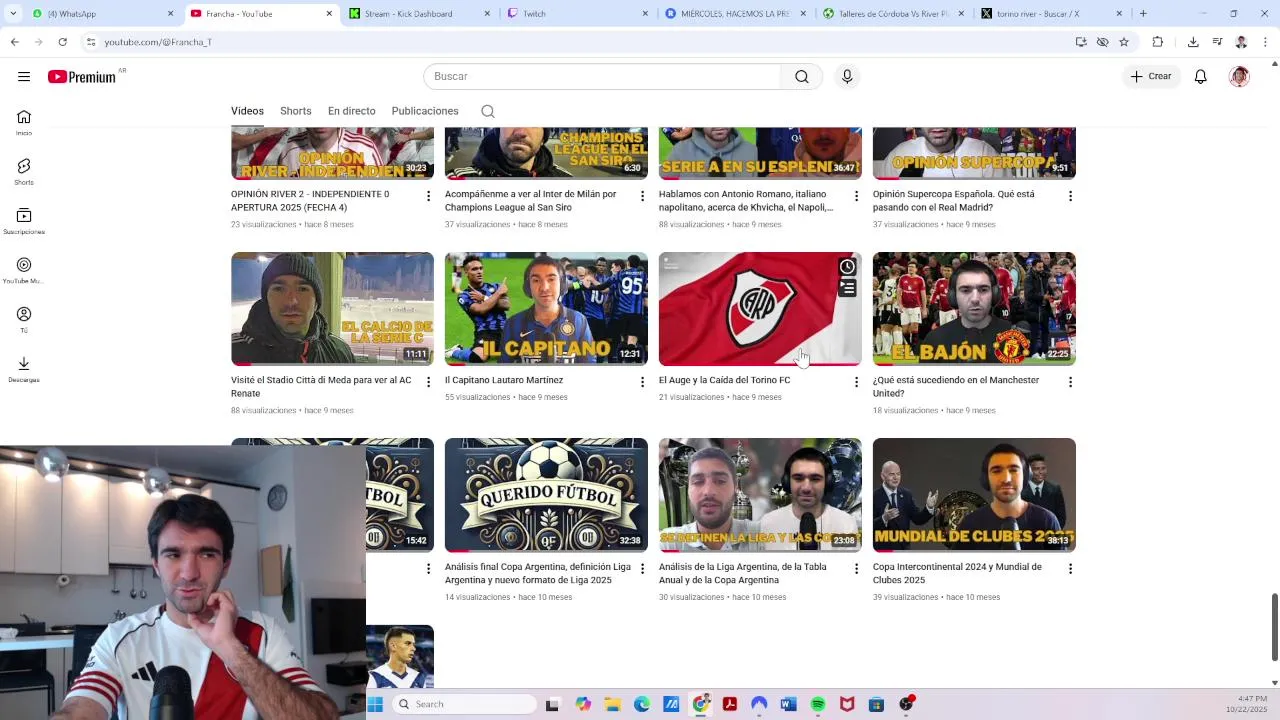1280x720 pixels.
Task: Click the Crear button
Action: coord(1151,76)
